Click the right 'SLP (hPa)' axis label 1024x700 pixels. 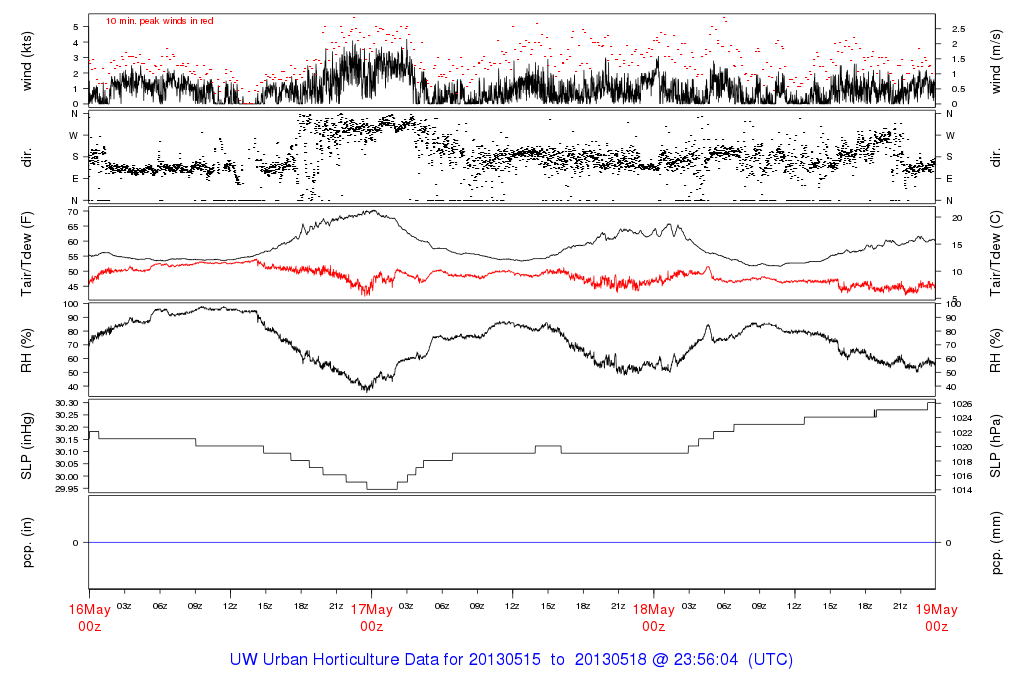click(995, 446)
